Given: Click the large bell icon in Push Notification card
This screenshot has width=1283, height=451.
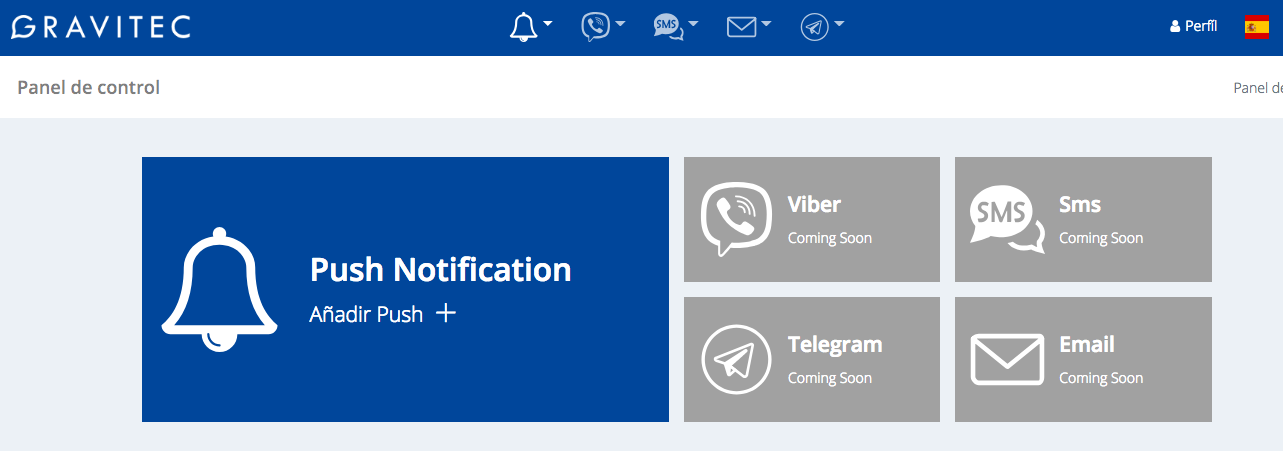Looking at the screenshot, I should [x=219, y=289].
